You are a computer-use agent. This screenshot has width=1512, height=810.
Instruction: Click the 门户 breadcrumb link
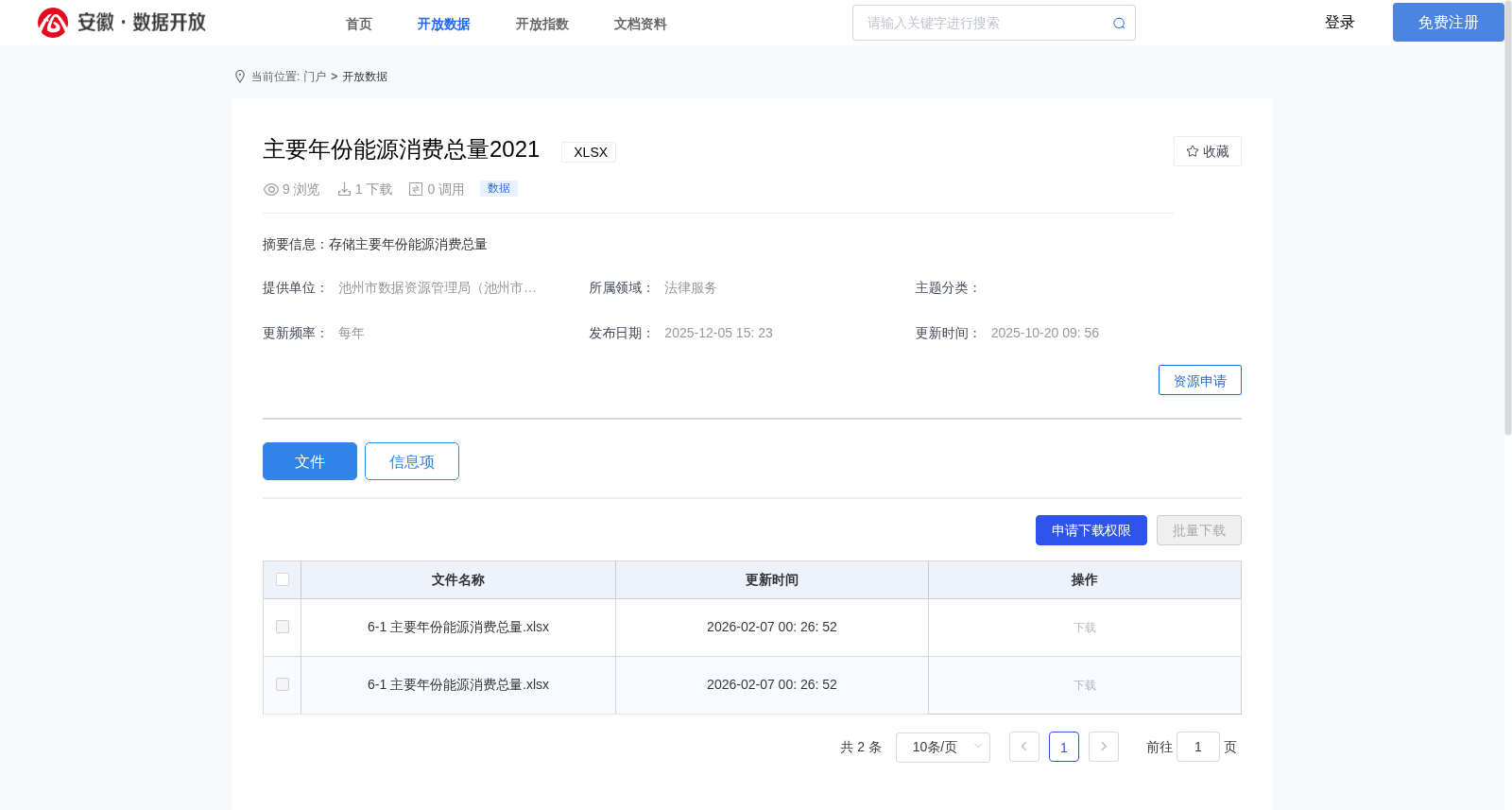point(315,77)
